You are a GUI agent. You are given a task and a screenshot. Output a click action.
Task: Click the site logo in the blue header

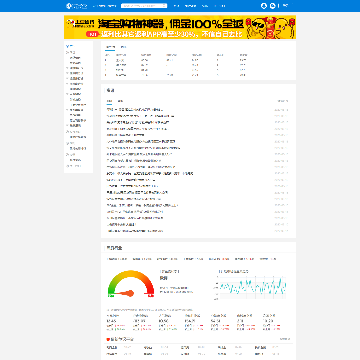(x=77, y=6)
